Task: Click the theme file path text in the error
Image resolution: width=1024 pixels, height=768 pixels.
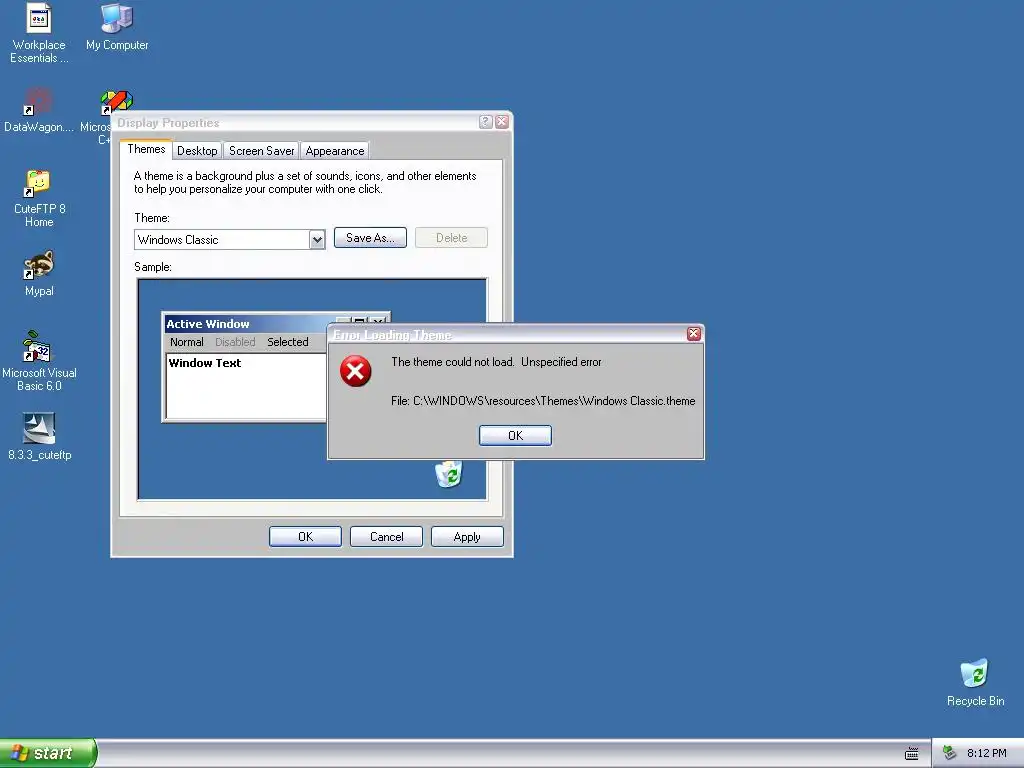Action: [x=543, y=401]
